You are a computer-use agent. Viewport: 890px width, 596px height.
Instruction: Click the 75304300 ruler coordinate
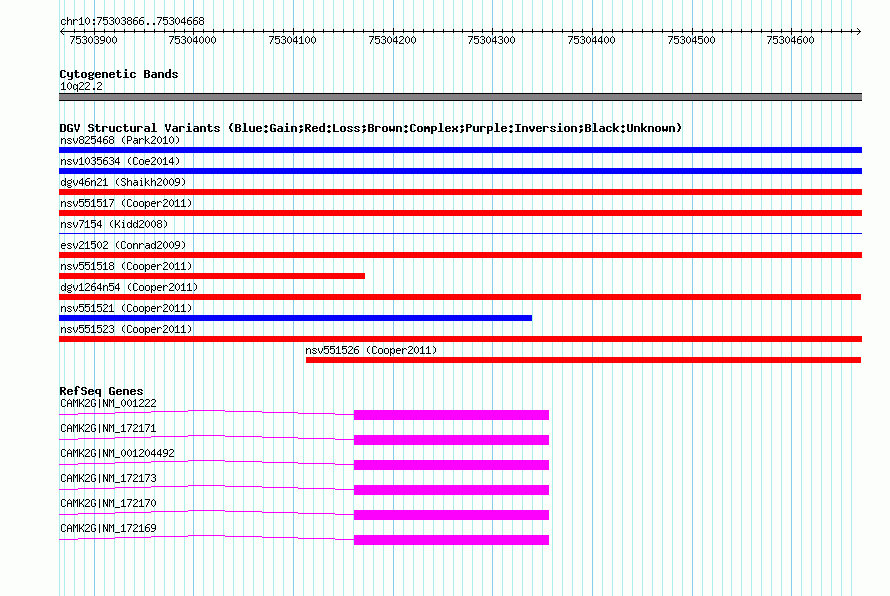tap(492, 40)
